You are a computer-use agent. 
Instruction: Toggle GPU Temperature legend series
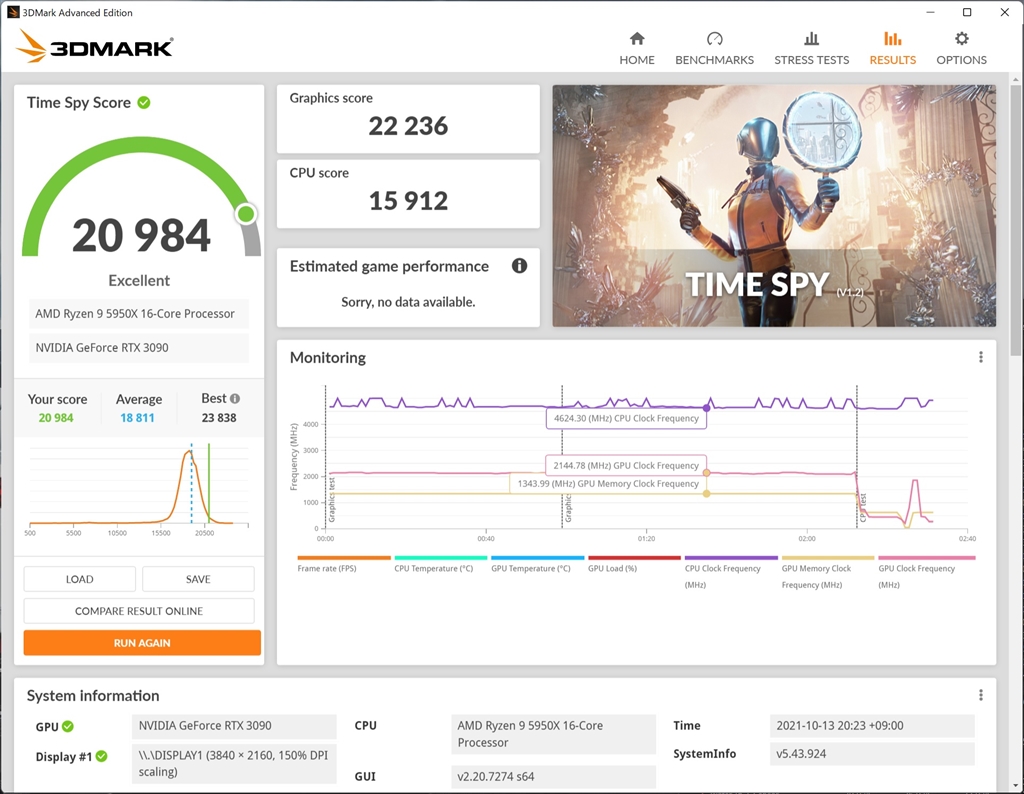point(537,564)
